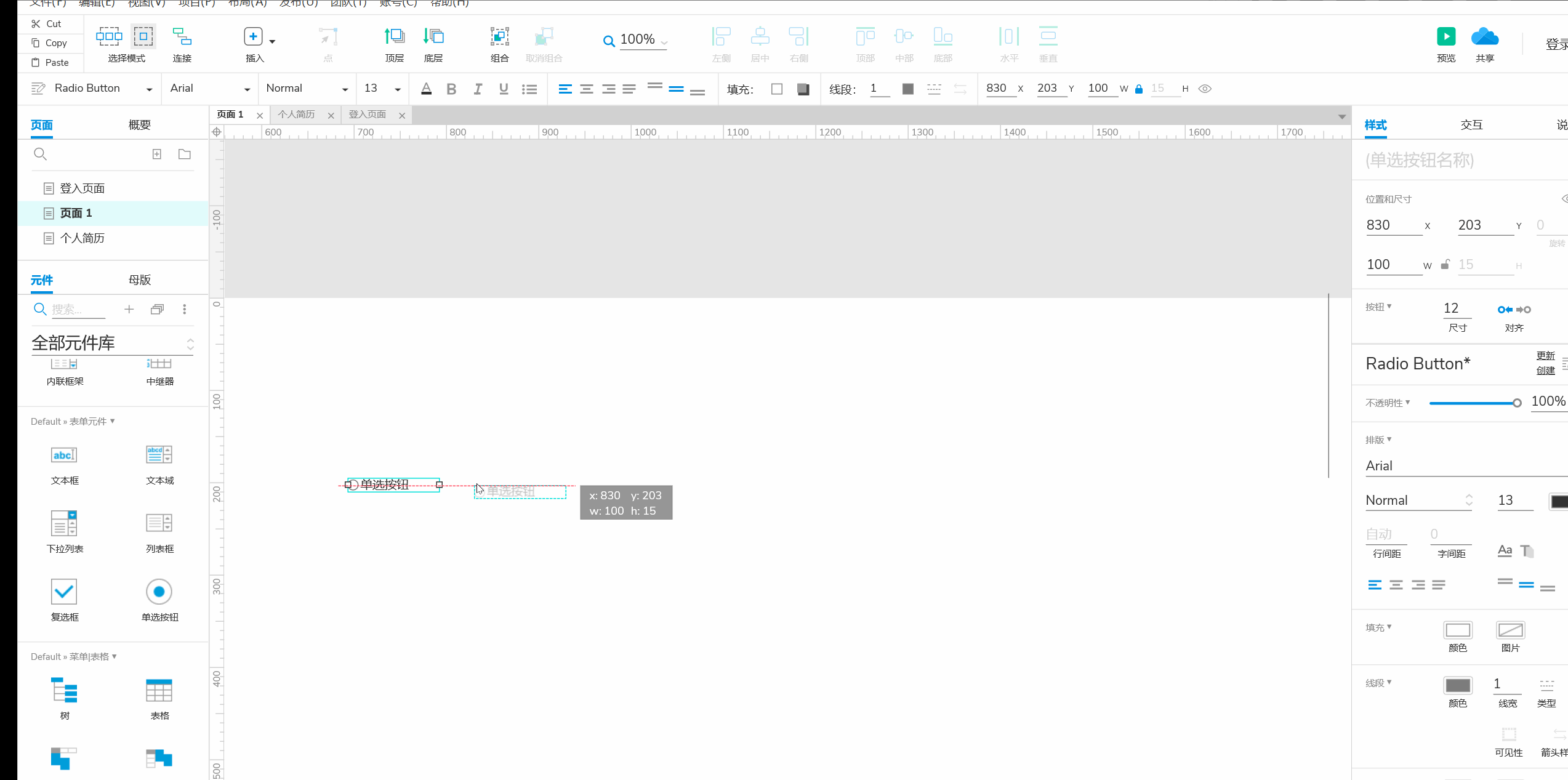Select the 文本框 text field widget

pos(64,464)
